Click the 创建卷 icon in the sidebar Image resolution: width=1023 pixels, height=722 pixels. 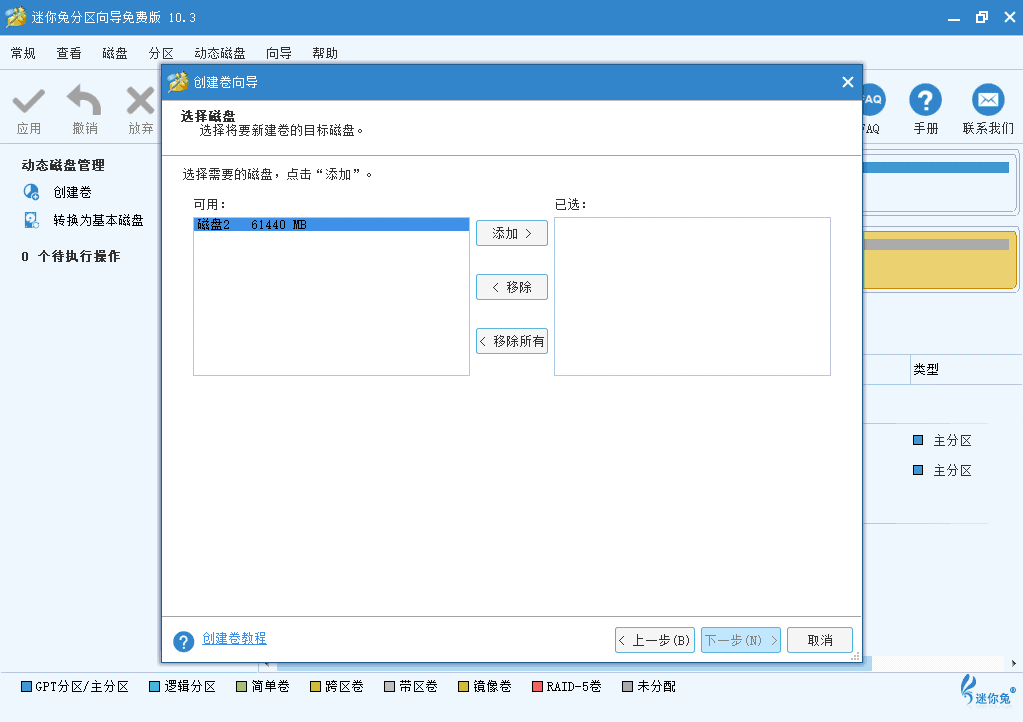click(x=31, y=192)
